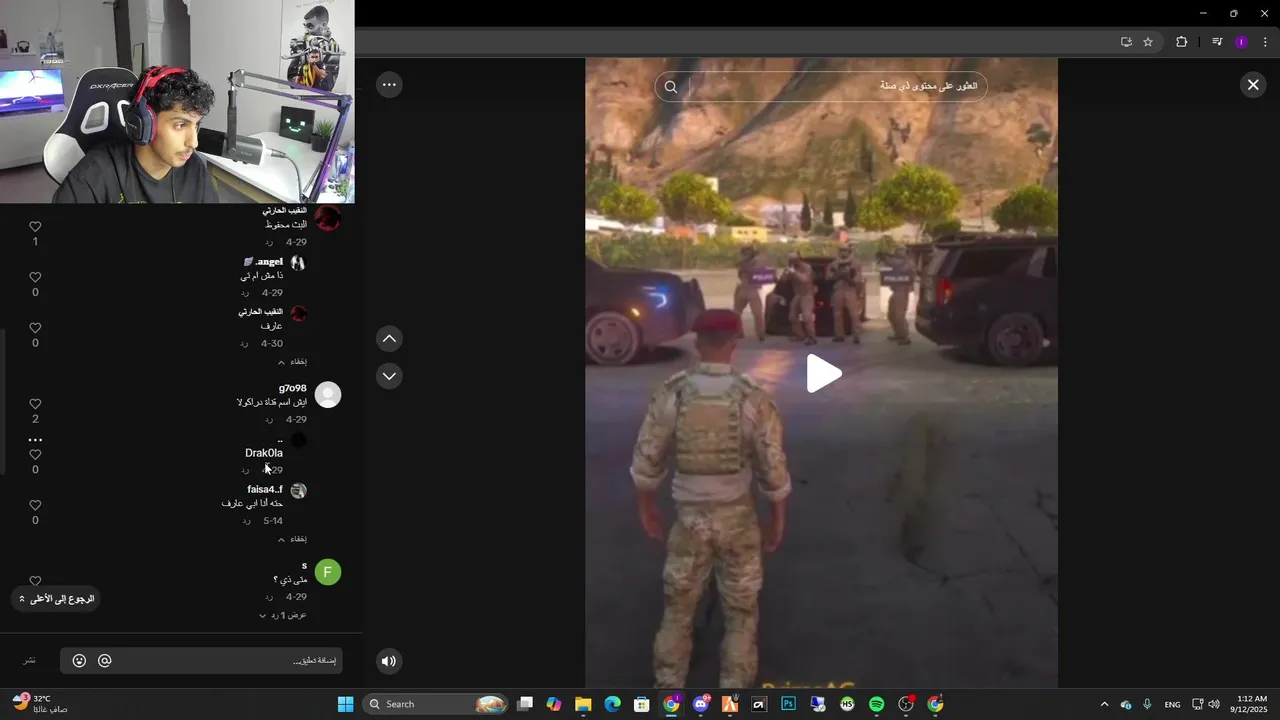The width and height of the screenshot is (1280, 720).
Task: Open the Chrome media control icon
Action: coord(1217,42)
